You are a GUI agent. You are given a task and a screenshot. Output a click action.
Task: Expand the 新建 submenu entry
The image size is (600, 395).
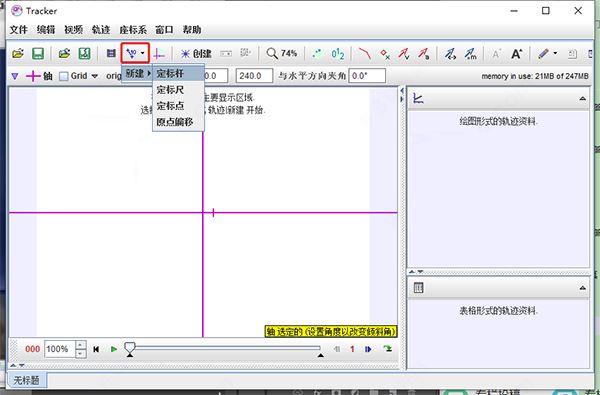click(x=137, y=73)
